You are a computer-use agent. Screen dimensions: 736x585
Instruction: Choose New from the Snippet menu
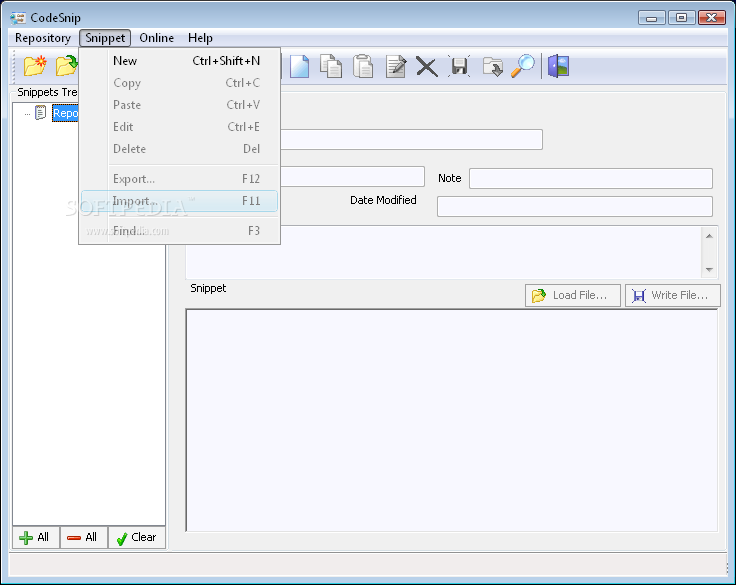tap(179, 61)
